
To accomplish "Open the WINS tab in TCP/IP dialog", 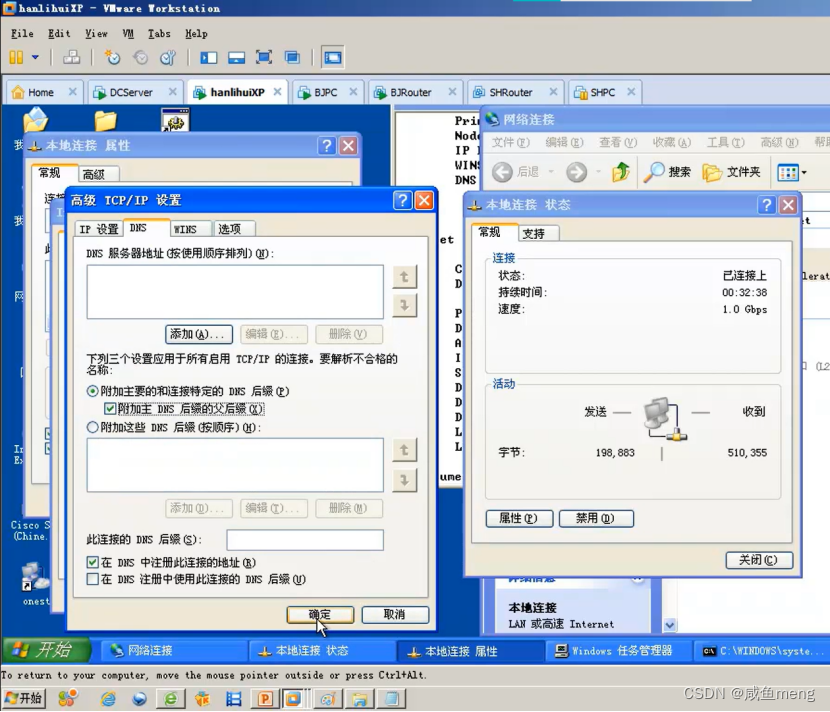I will coord(185,229).
